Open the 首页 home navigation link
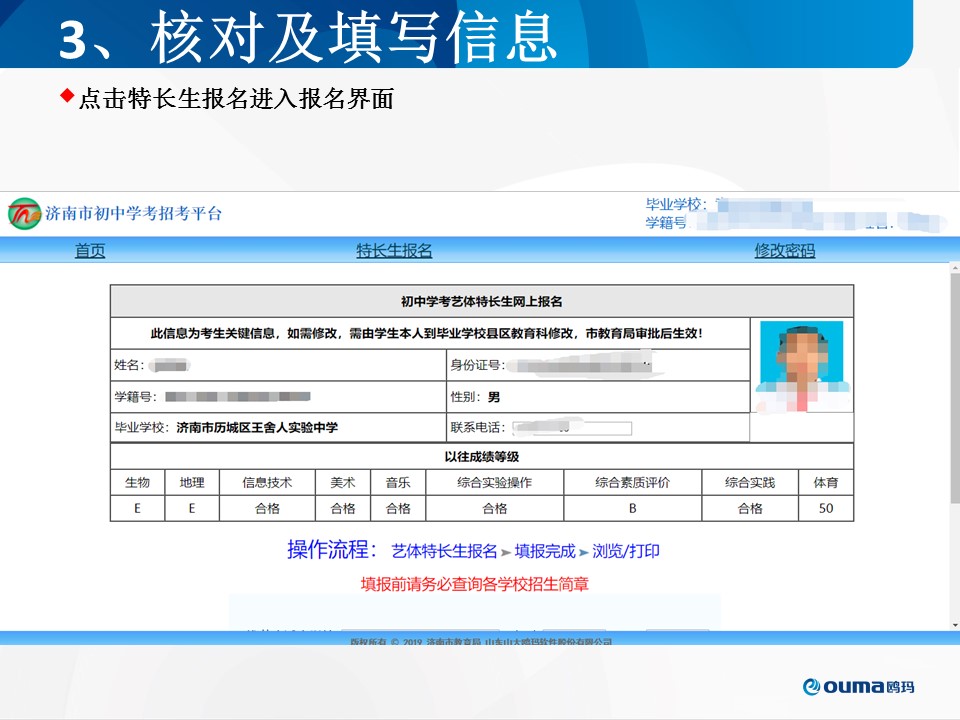 [x=90, y=251]
